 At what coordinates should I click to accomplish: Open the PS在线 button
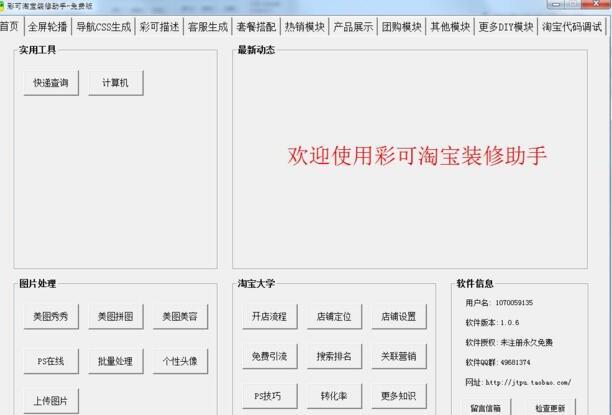(51, 361)
